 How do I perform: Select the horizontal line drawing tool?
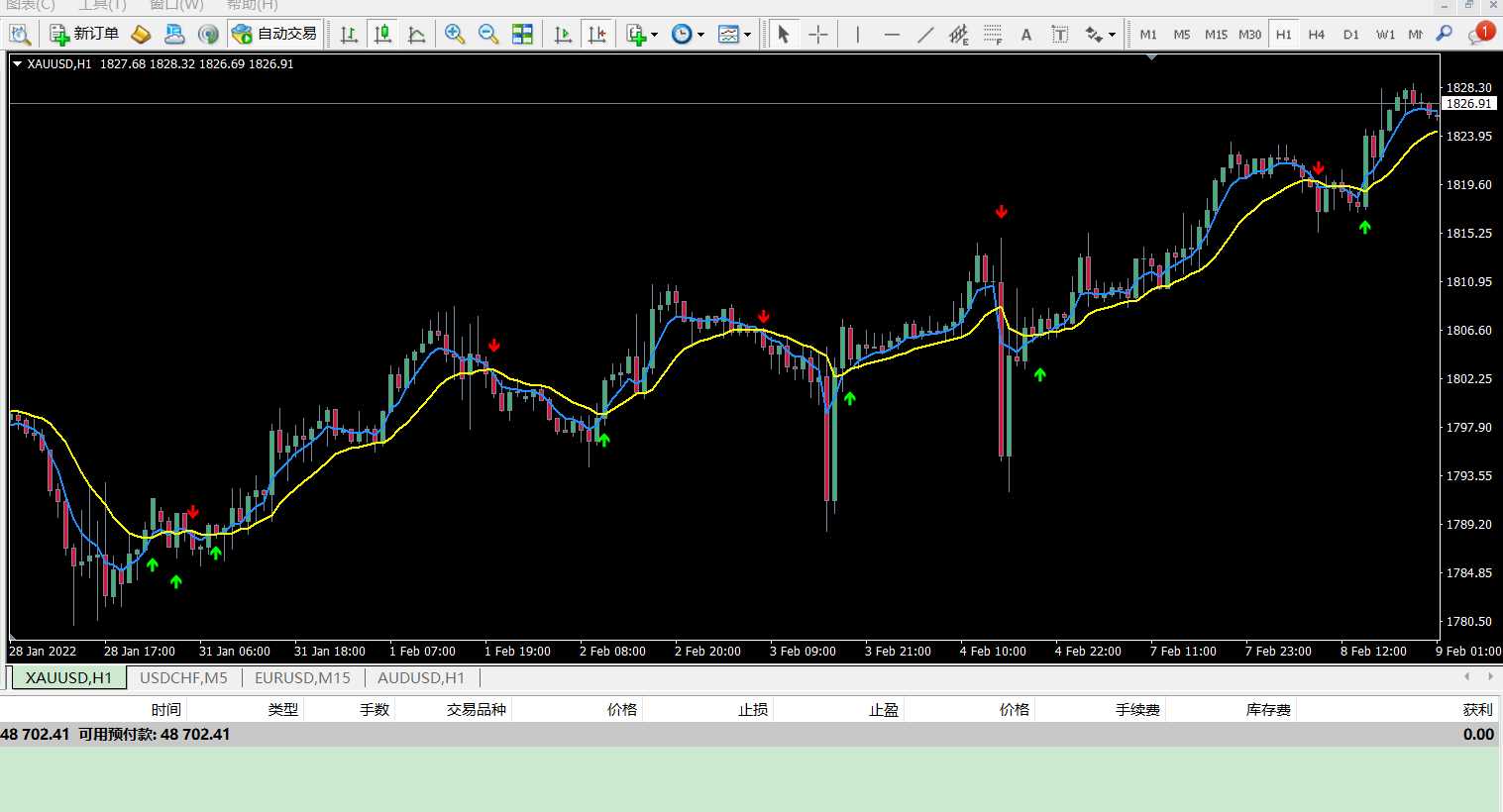pyautogui.click(x=892, y=35)
